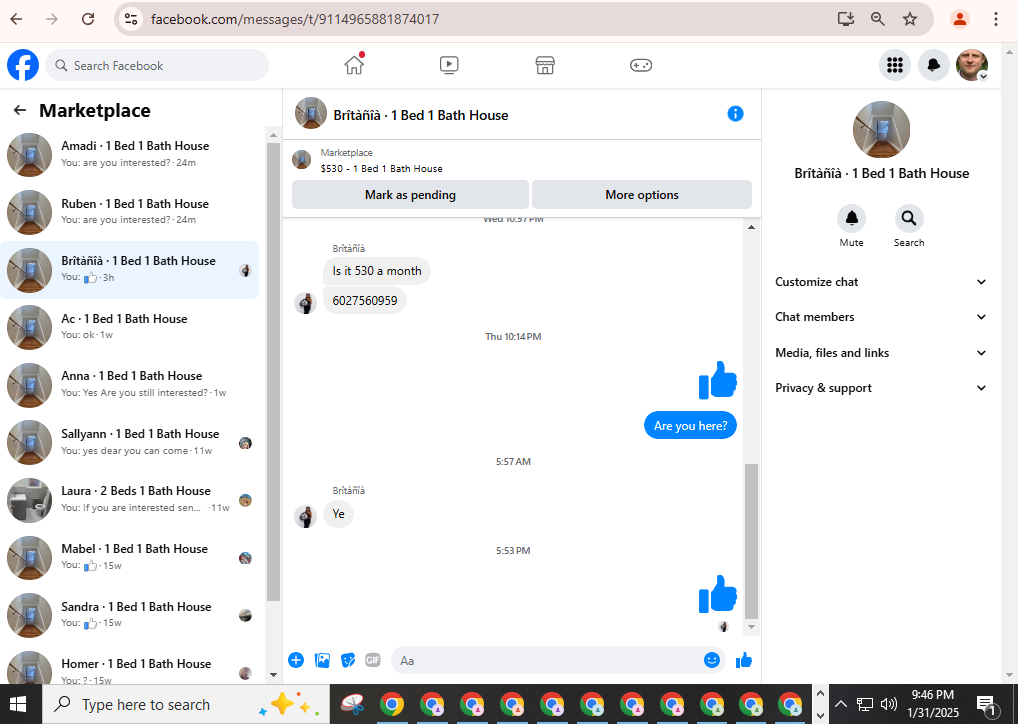Viewport: 1018px width, 724px height.
Task: Go back with Marketplace back arrow
Action: [x=20, y=110]
